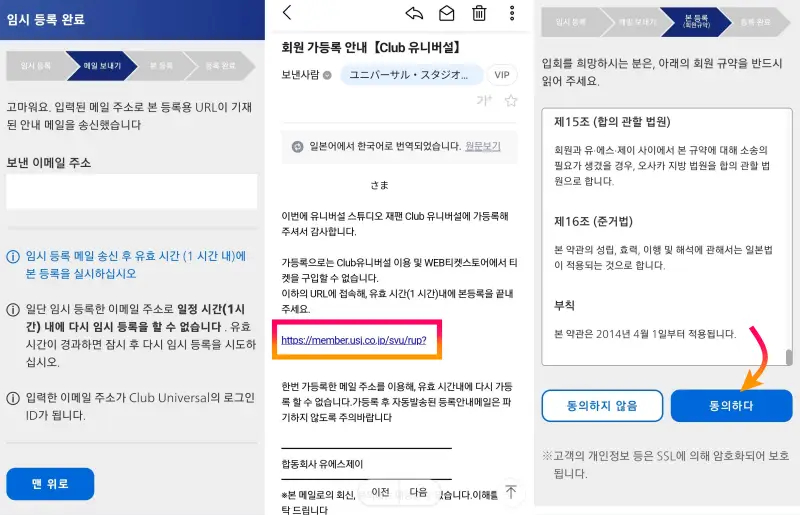
Task: Tap 이전 to view previous email
Action: (x=381, y=492)
